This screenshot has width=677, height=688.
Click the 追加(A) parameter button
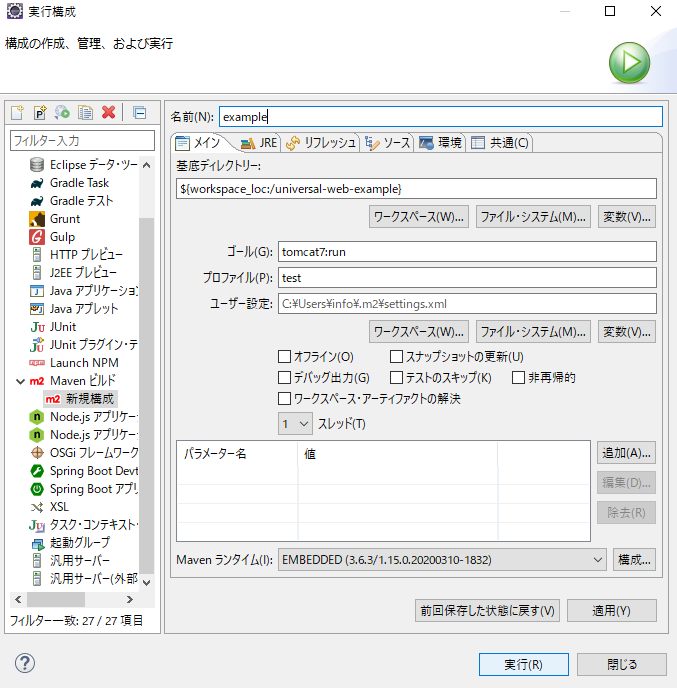point(626,452)
